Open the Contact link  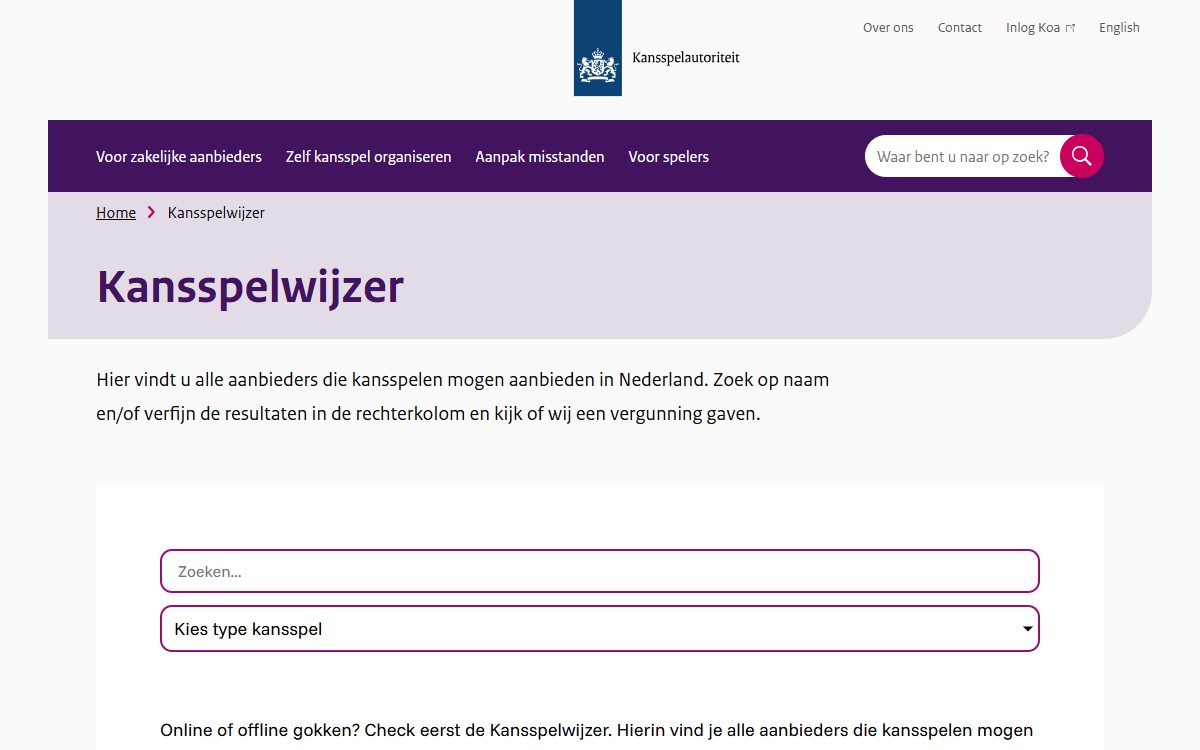(x=960, y=28)
